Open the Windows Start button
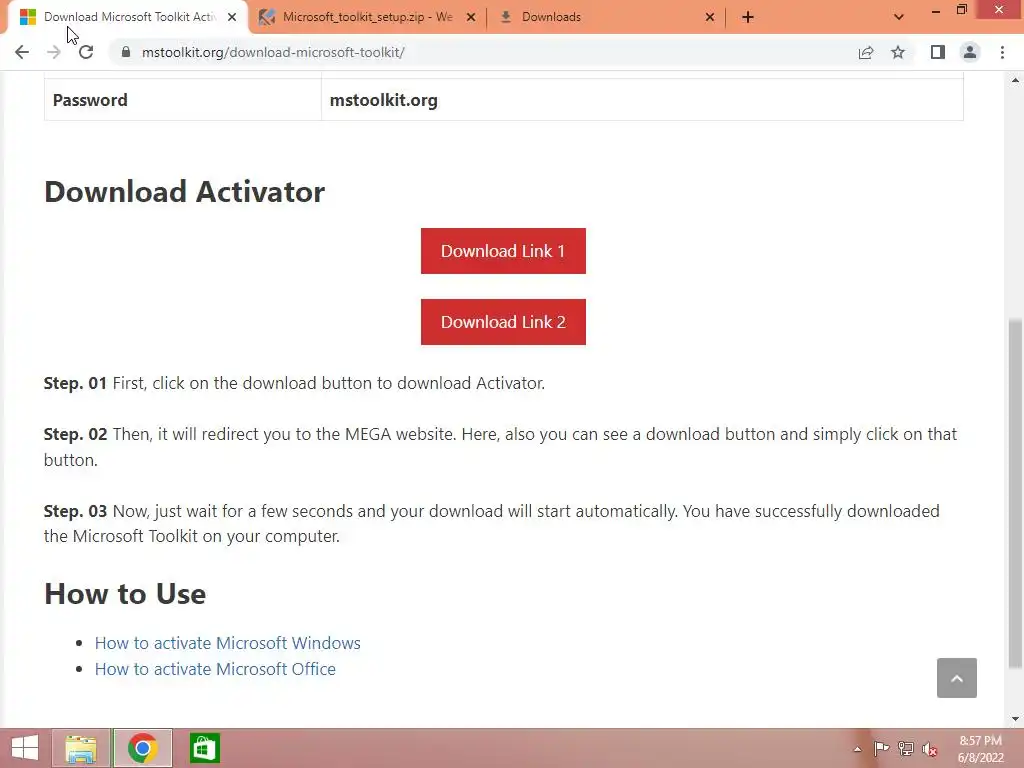Screen dimensions: 1024x768 [25, 748]
